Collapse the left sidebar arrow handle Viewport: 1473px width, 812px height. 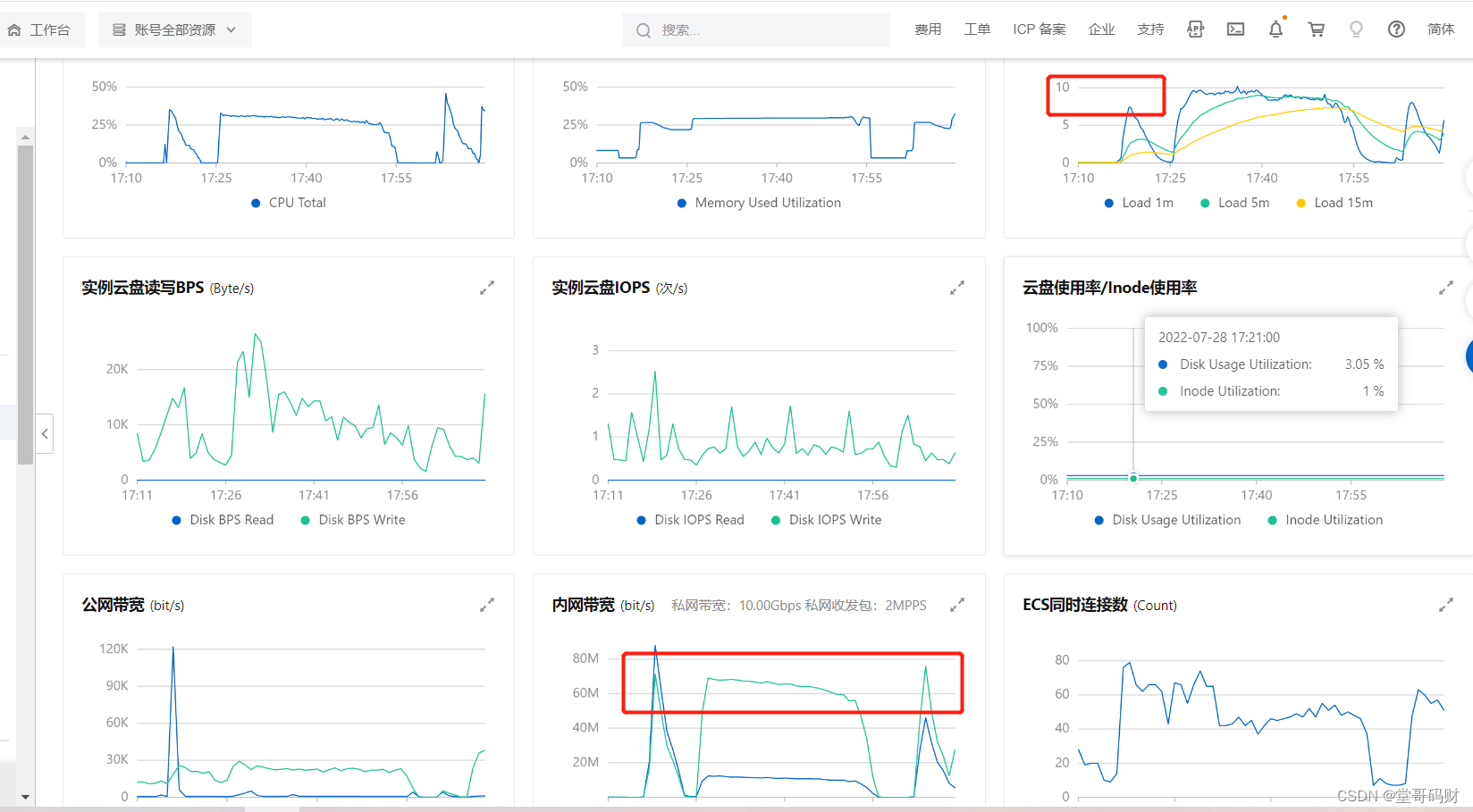[45, 433]
